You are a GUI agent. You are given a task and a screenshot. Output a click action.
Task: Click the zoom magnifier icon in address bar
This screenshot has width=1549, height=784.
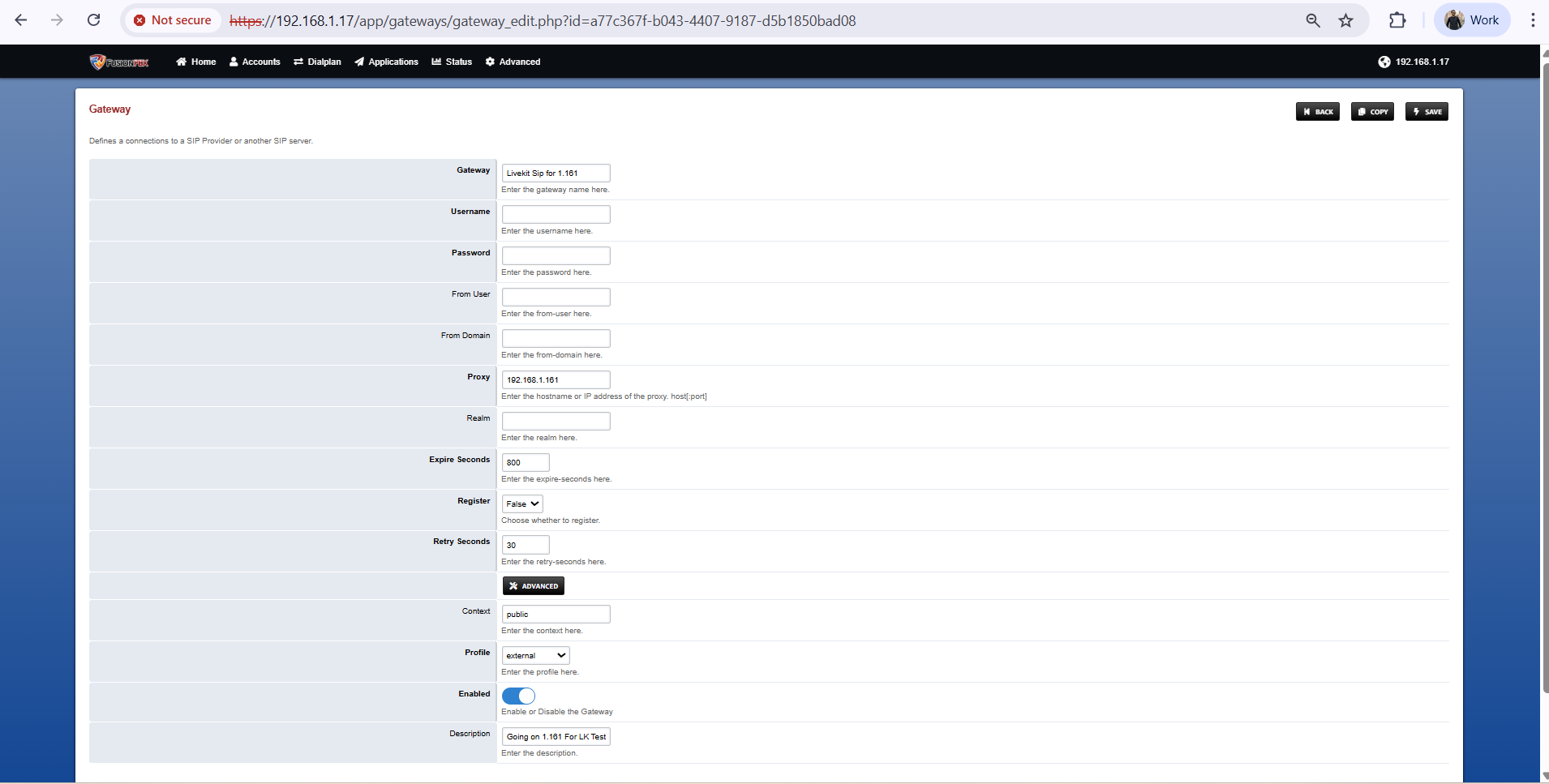pyautogui.click(x=1313, y=20)
